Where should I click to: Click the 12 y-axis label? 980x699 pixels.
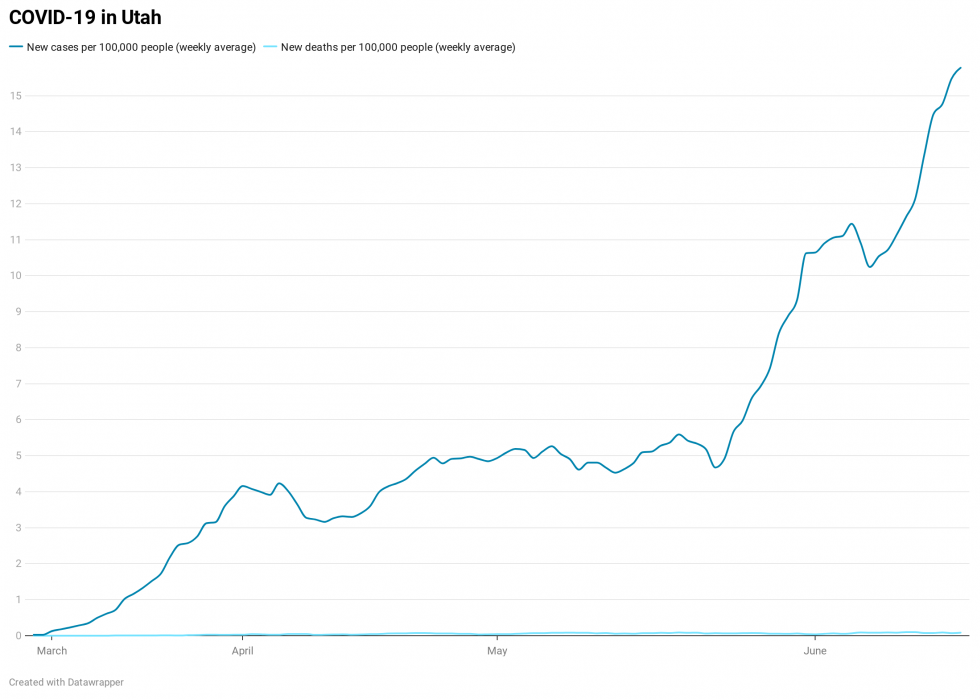click(16, 204)
